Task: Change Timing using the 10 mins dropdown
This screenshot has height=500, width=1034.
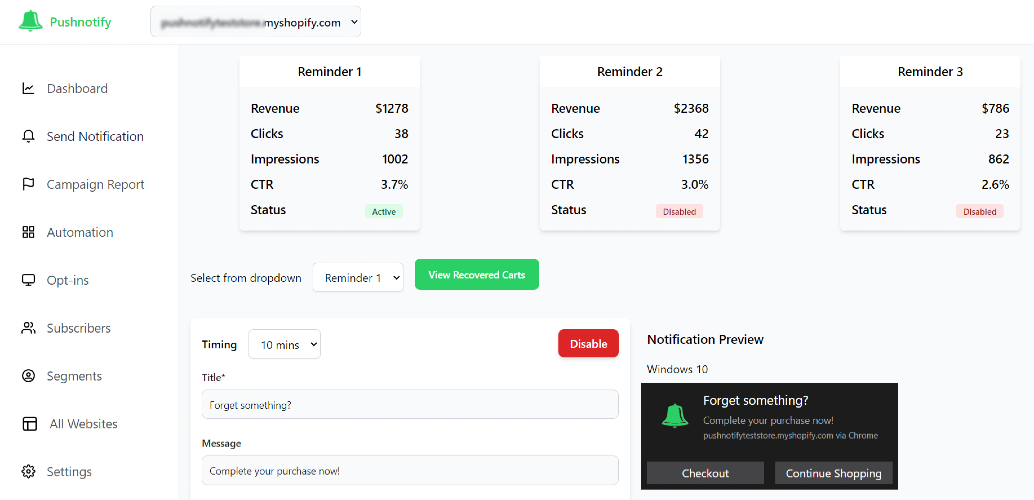Action: 284,344
